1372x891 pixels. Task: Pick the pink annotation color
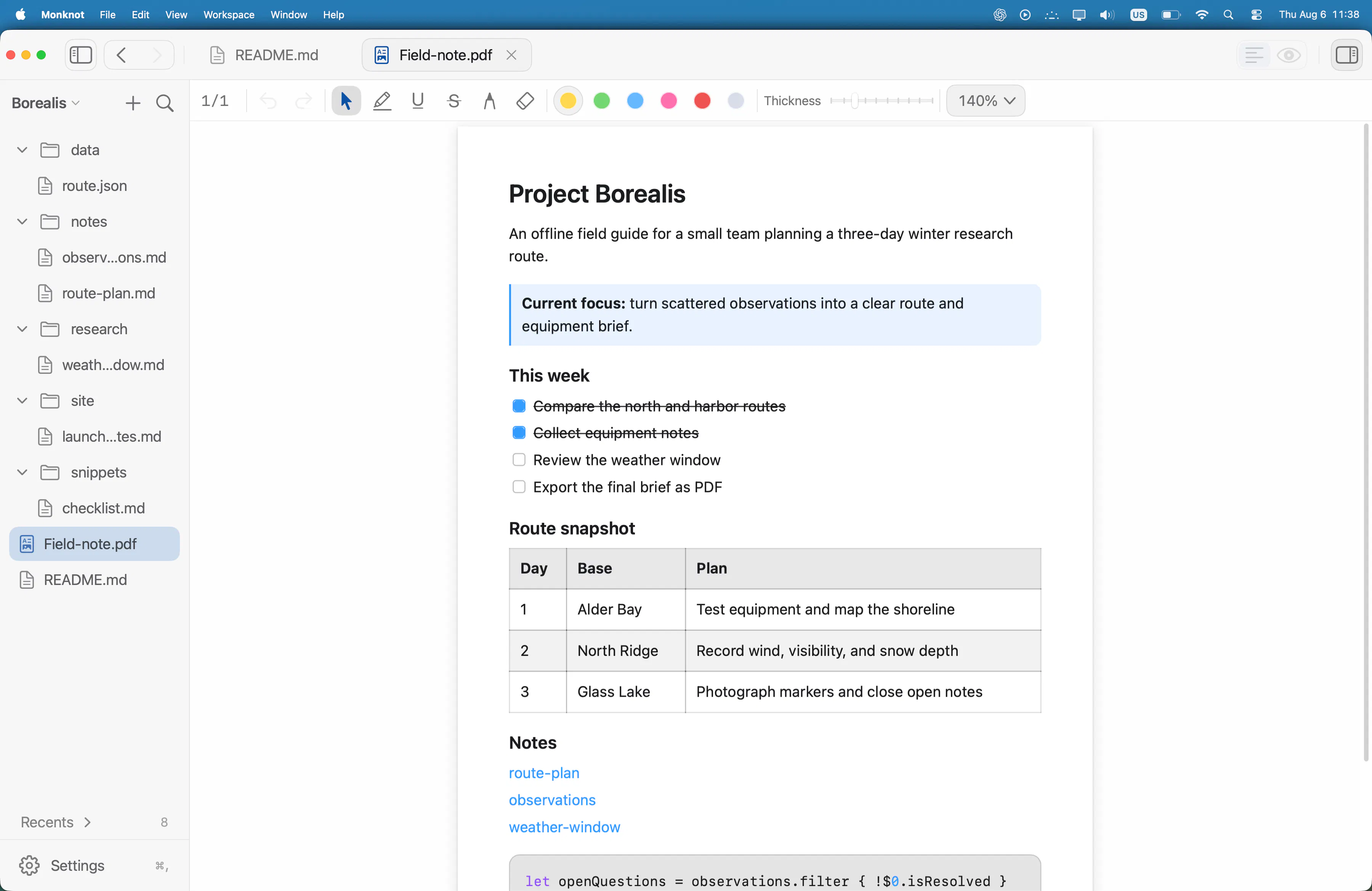click(669, 101)
